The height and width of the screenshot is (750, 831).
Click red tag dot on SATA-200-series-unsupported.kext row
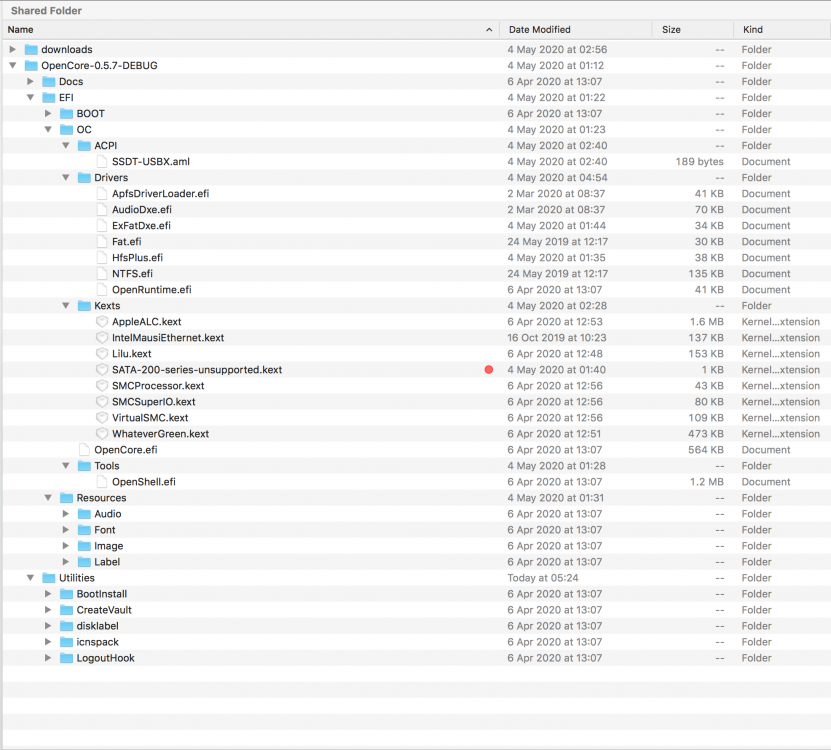pyautogui.click(x=489, y=369)
